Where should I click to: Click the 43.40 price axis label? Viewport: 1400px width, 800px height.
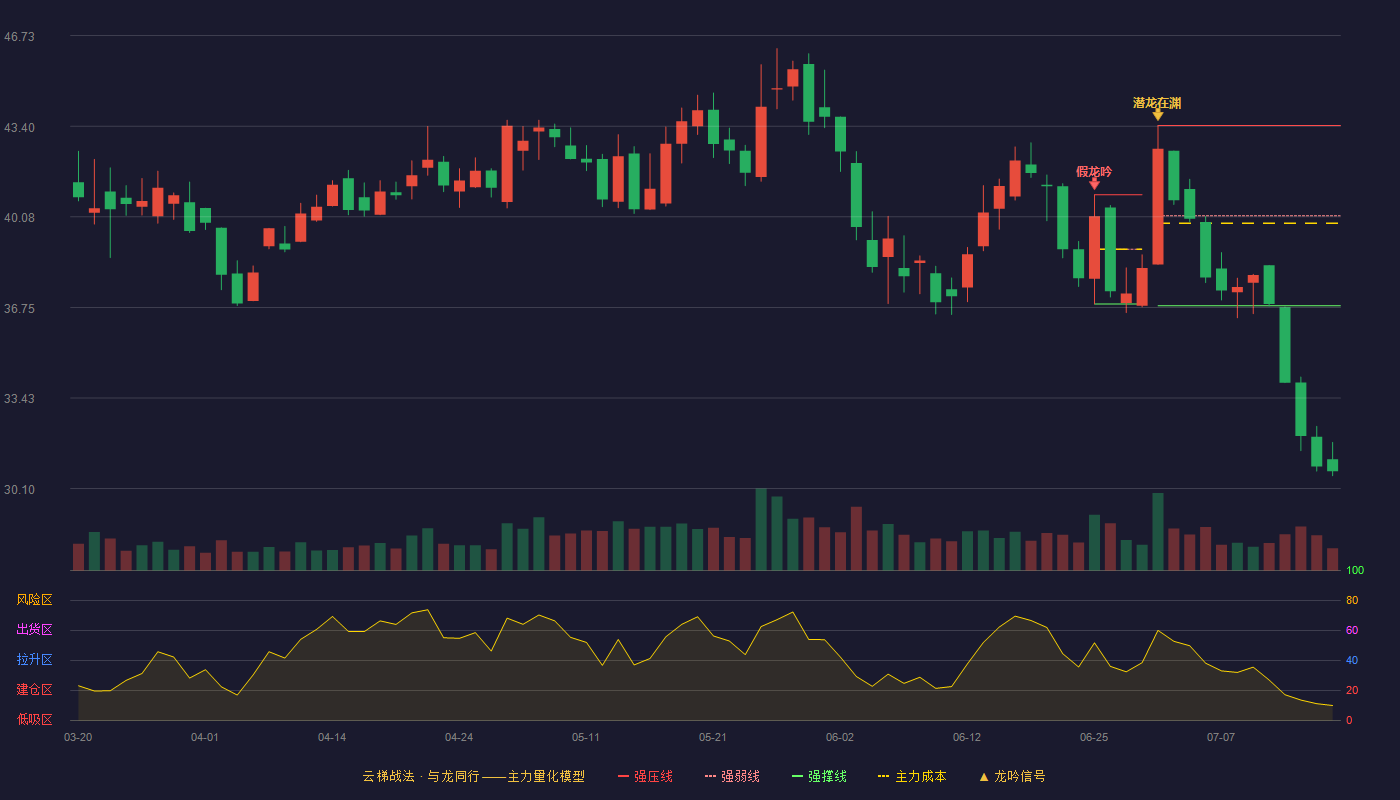(20, 127)
